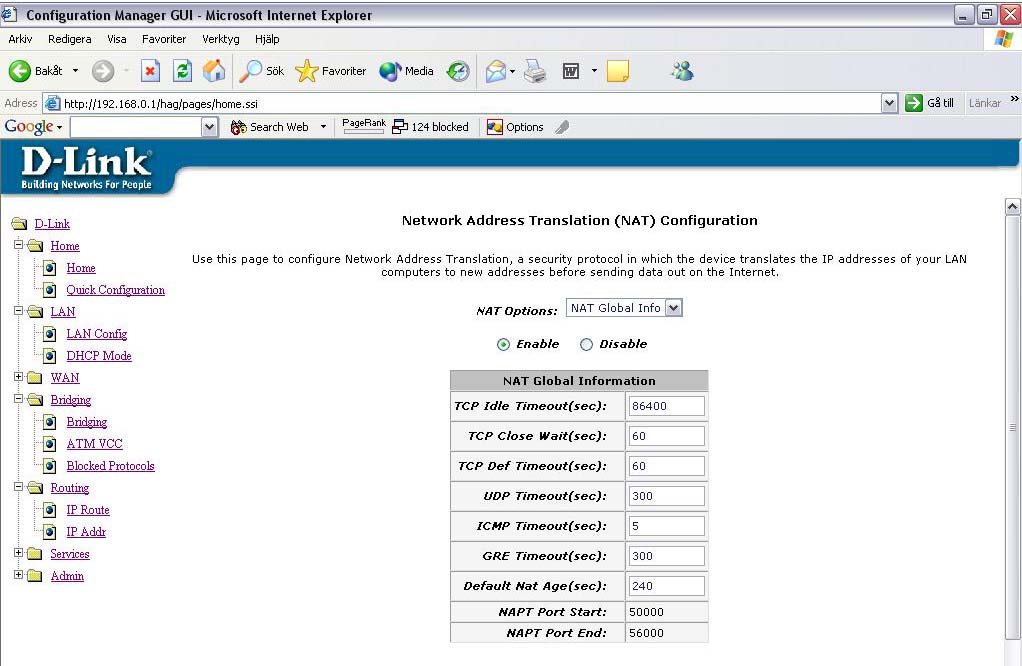The width and height of the screenshot is (1022, 666).
Task: Open the History clock icon
Action: [x=458, y=70]
